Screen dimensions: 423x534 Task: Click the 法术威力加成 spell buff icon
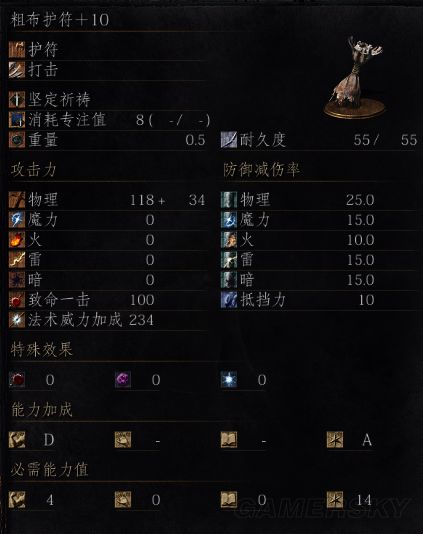click(17, 320)
